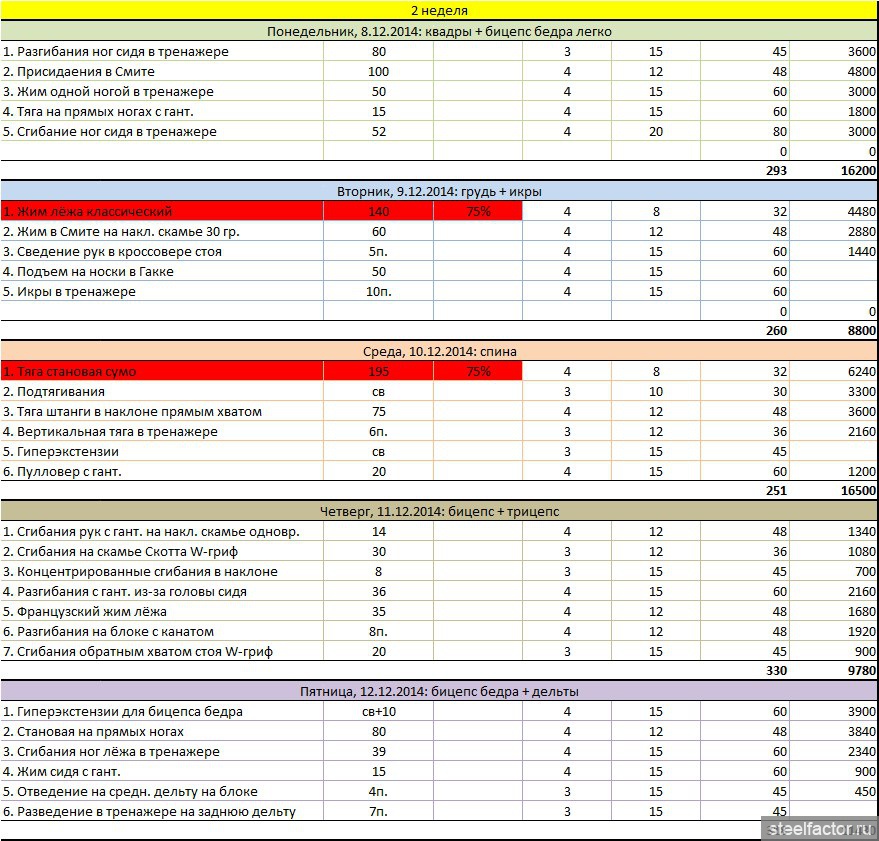
Task: Click 75% cell in sumo deadlift row
Action: (478, 372)
